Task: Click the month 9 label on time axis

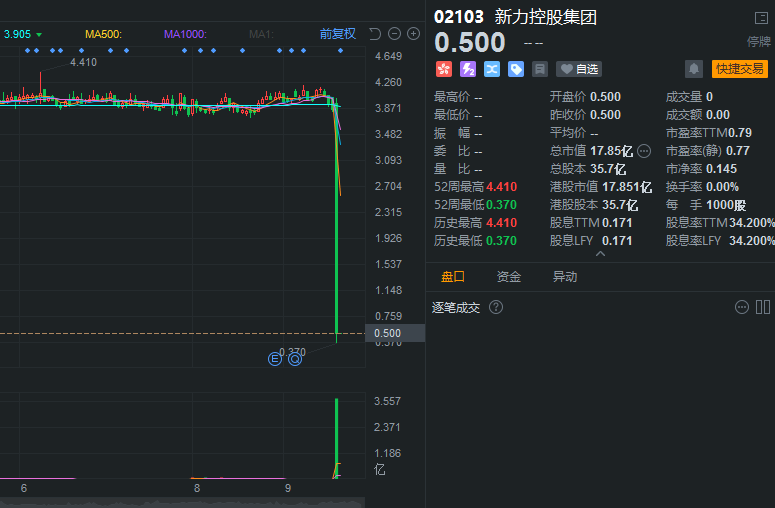Action: pyautogui.click(x=288, y=488)
